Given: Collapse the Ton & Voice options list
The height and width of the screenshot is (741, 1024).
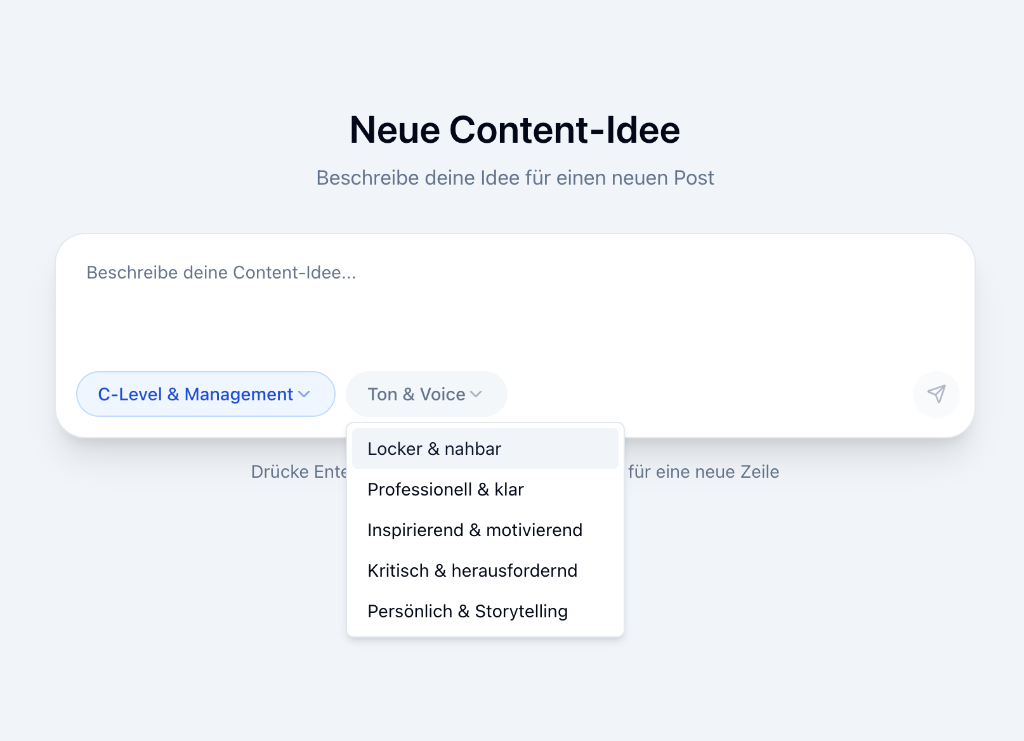Looking at the screenshot, I should (x=426, y=394).
